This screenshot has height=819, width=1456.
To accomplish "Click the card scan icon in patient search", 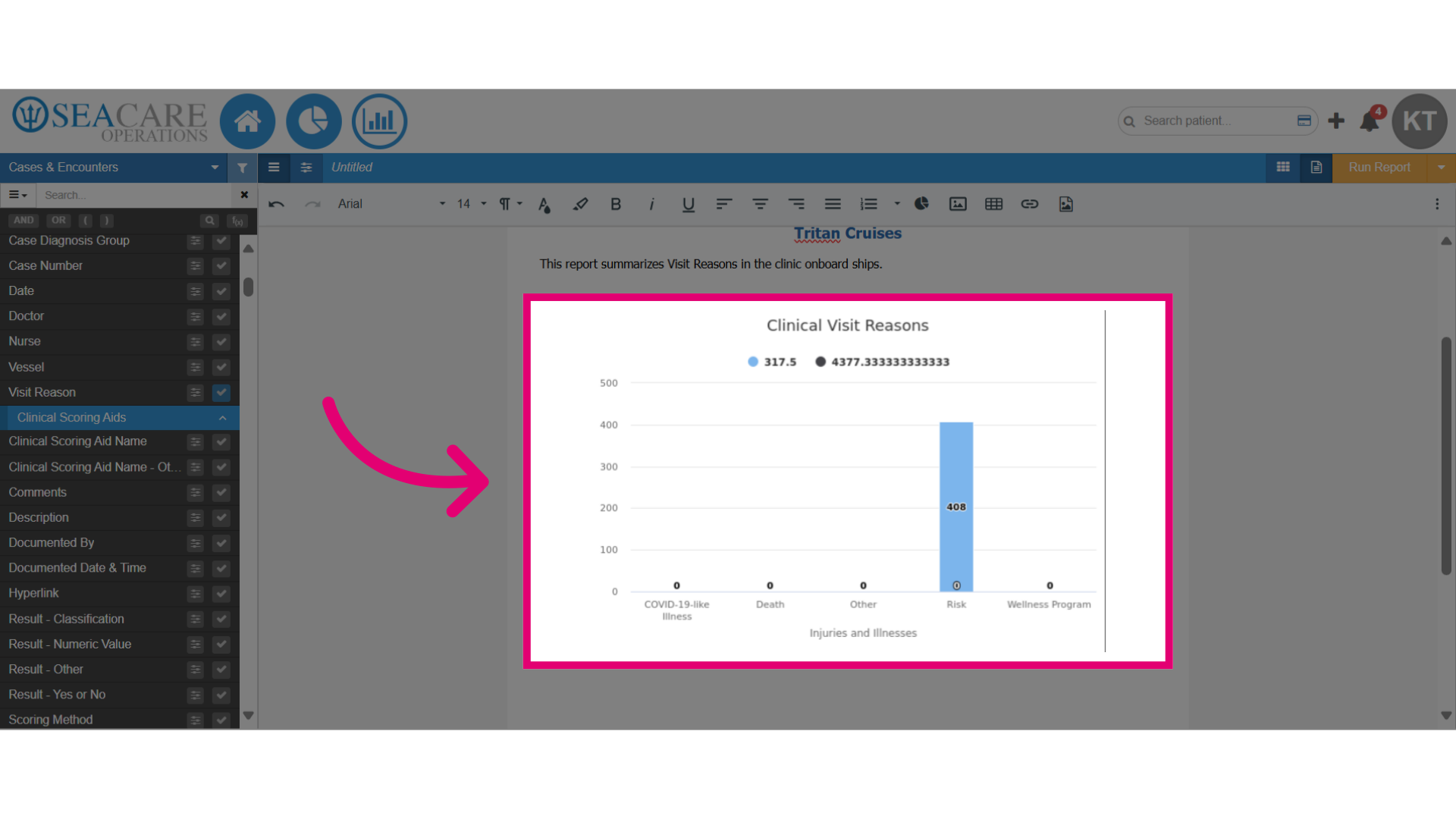I will [x=1304, y=121].
